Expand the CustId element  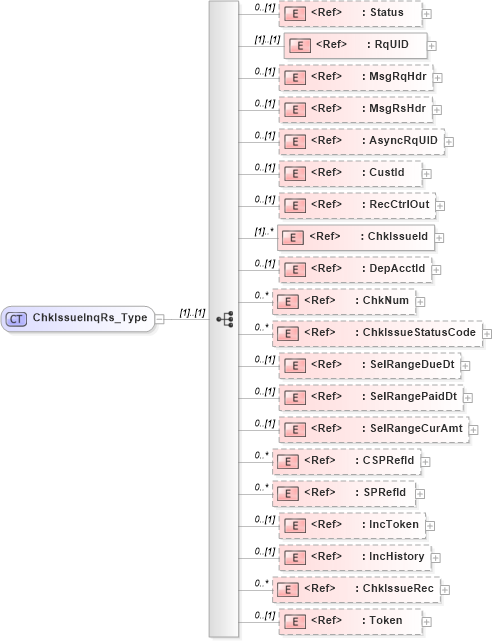(427, 174)
